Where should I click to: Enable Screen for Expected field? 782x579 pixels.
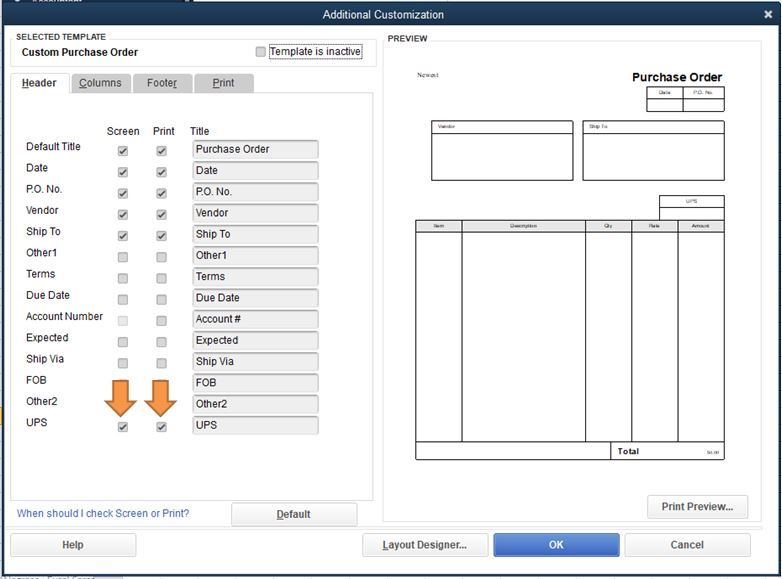[123, 342]
